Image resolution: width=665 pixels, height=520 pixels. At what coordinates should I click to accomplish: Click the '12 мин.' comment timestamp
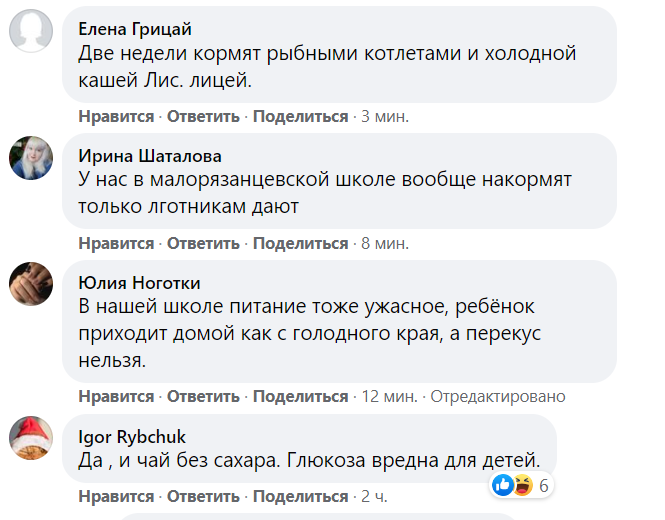pyautogui.click(x=389, y=397)
